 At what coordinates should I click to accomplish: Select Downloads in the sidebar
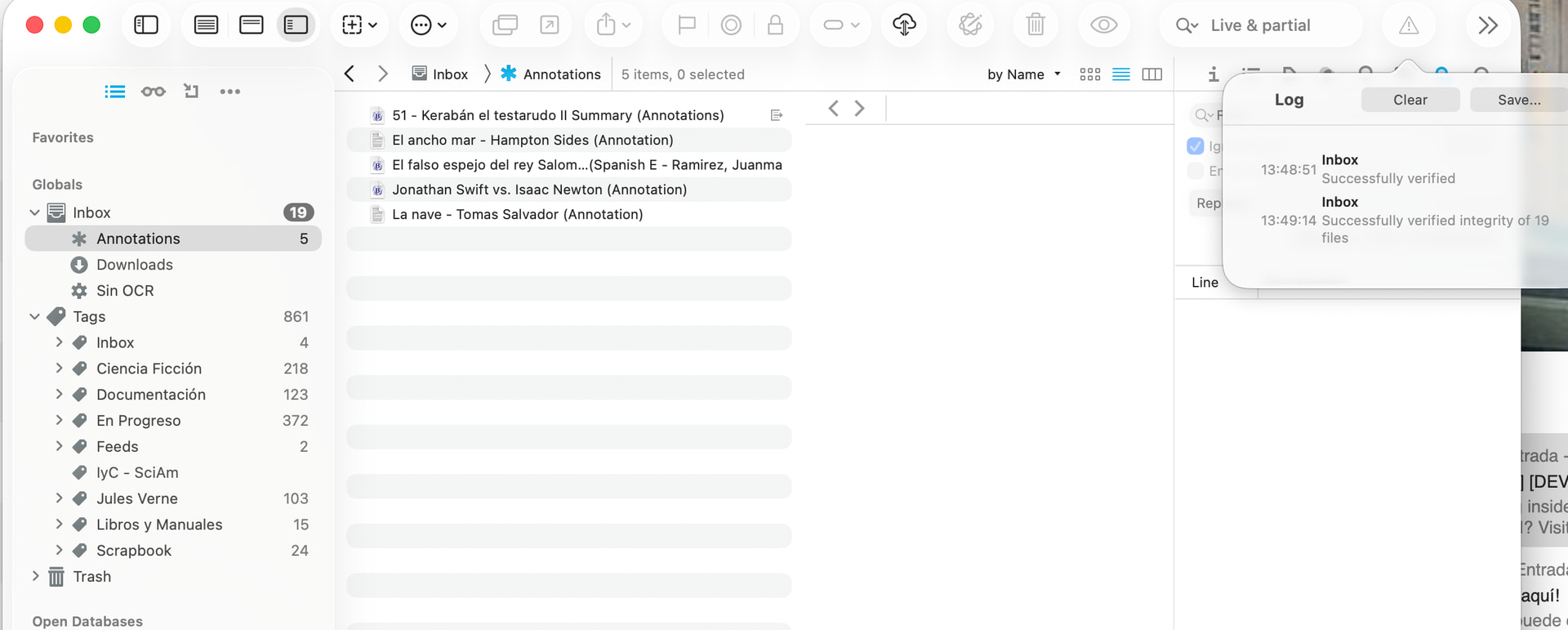(x=135, y=265)
